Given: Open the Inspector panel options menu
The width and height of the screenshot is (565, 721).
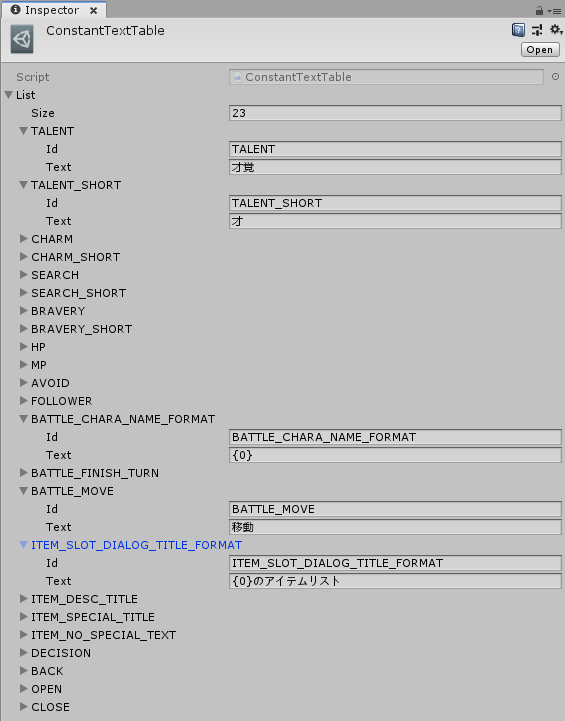Looking at the screenshot, I should (x=554, y=11).
